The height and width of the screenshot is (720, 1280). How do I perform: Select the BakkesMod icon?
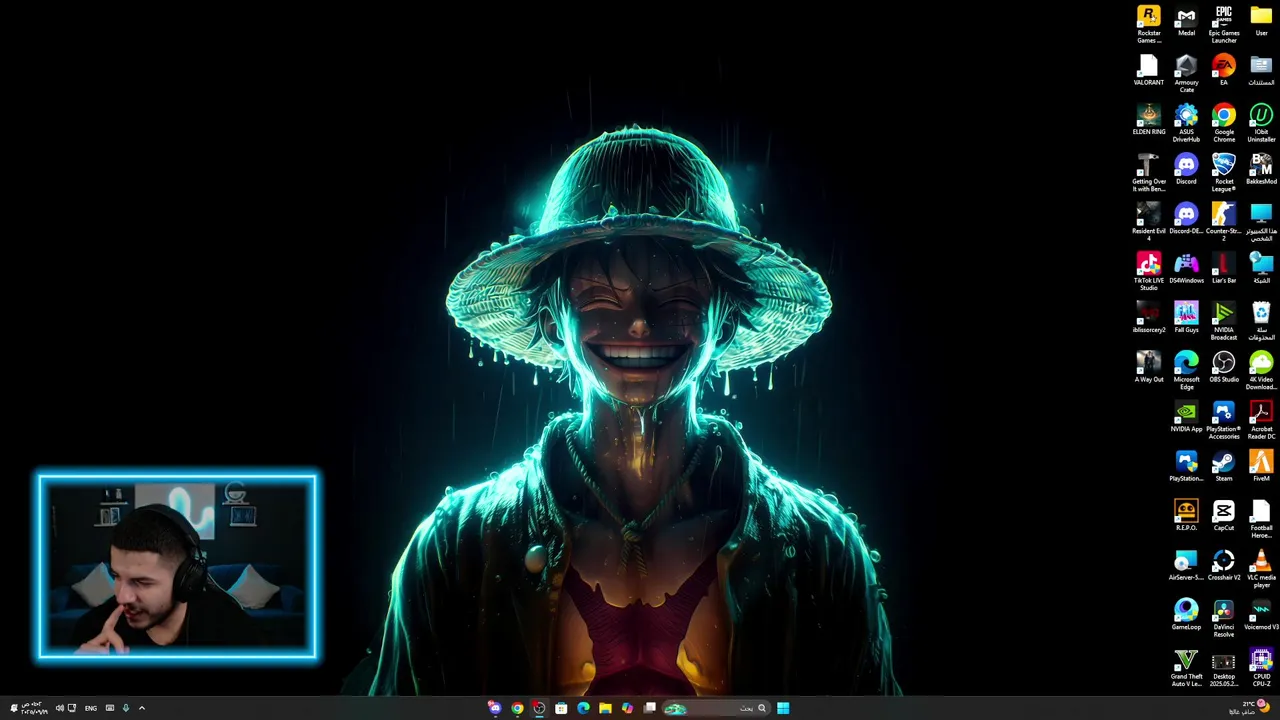pyautogui.click(x=1261, y=169)
